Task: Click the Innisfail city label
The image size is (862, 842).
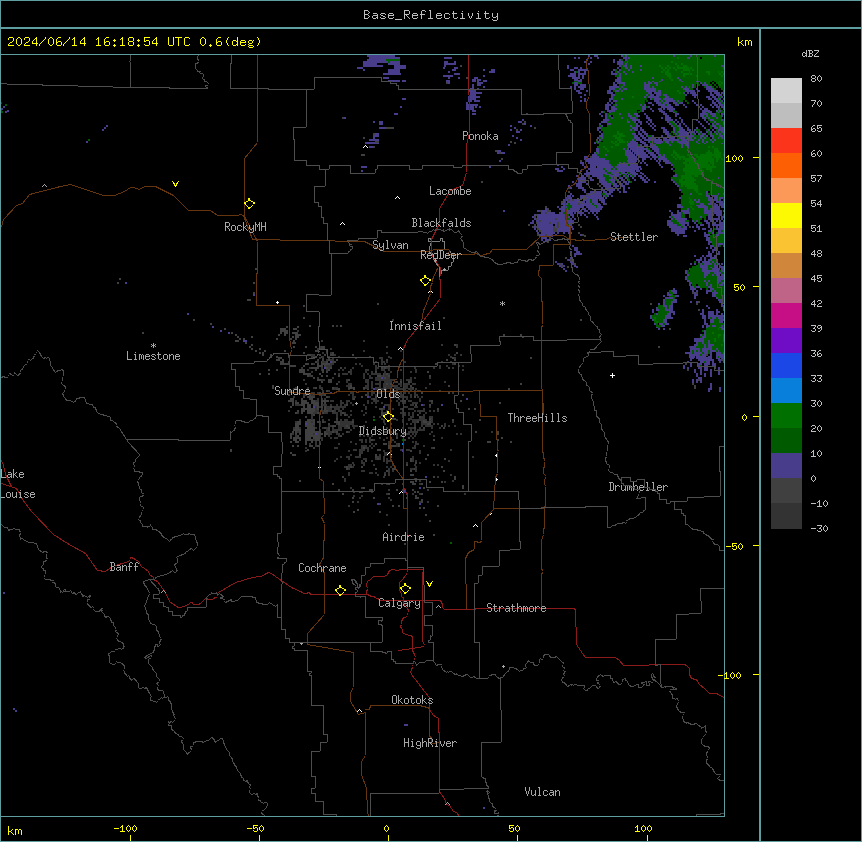Action: pos(415,326)
